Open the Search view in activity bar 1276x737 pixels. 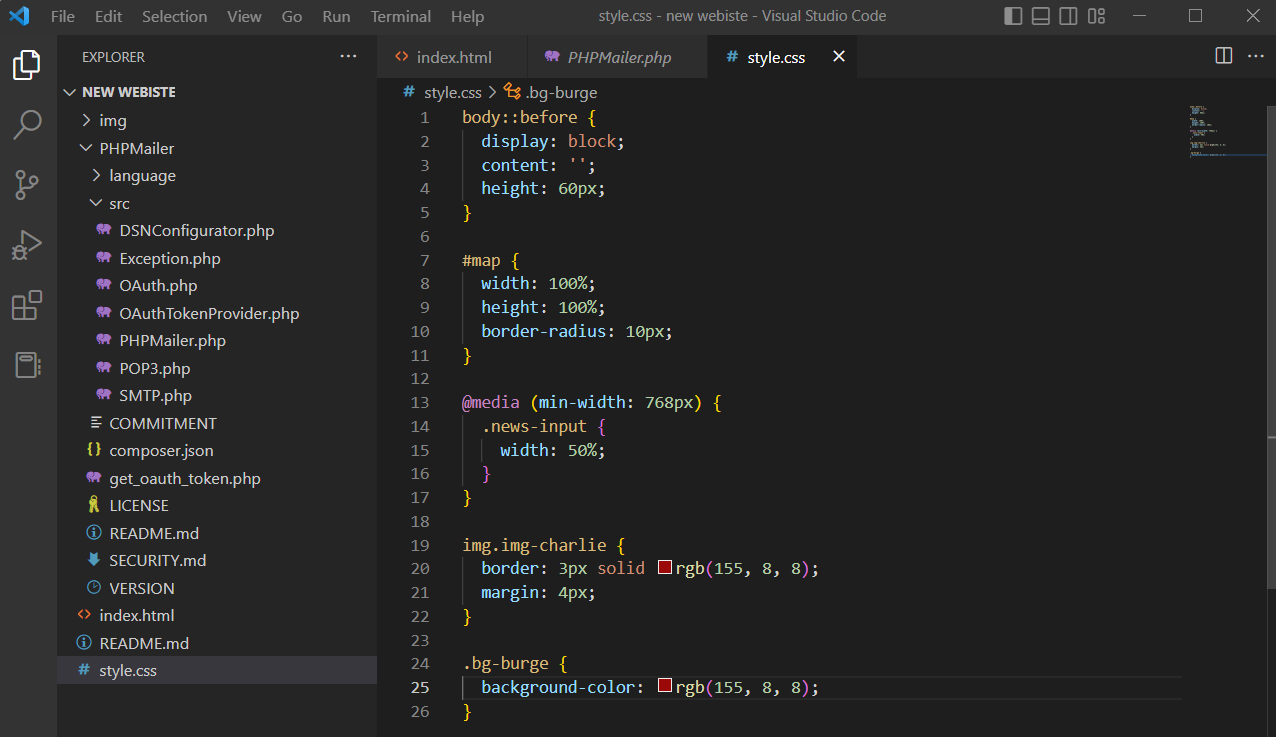[27, 124]
